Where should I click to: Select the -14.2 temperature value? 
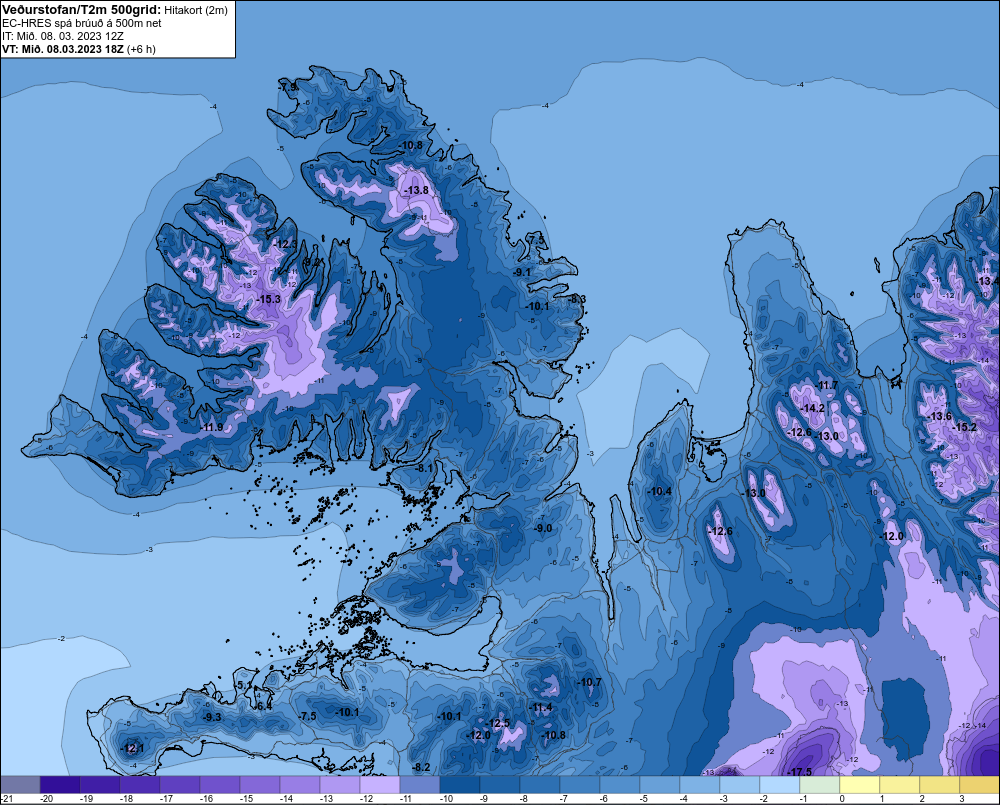pos(812,408)
